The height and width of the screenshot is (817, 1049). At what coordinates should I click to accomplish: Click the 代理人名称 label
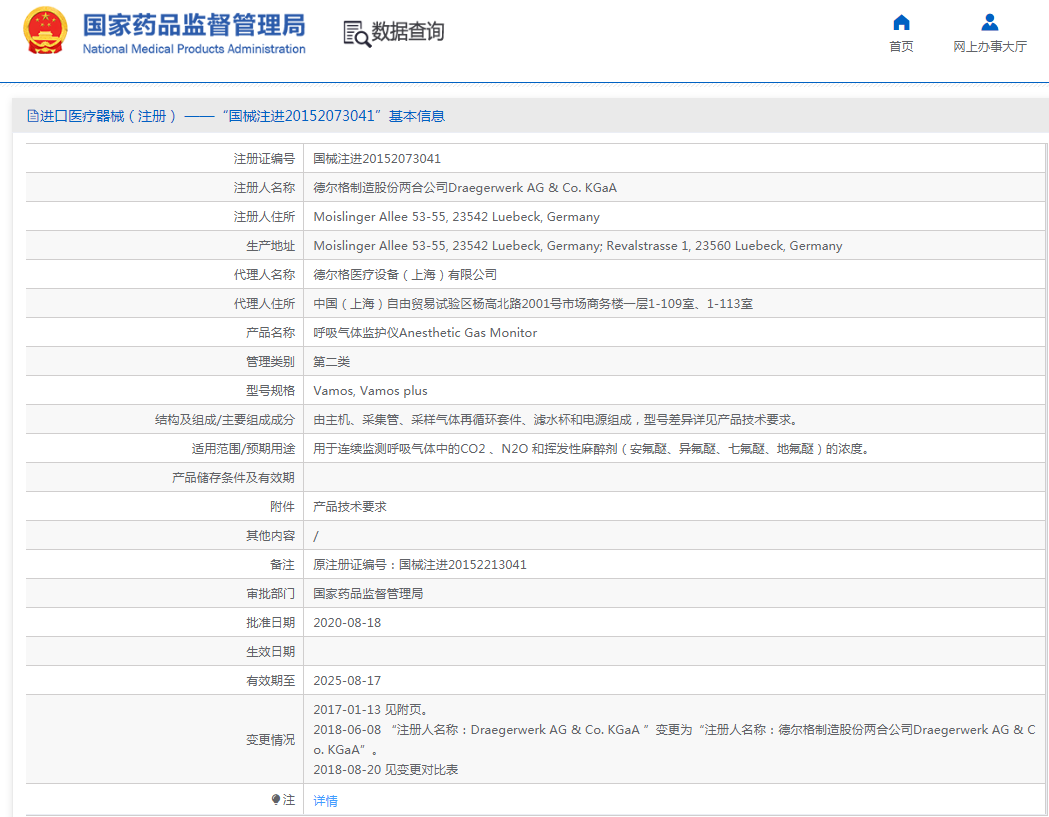pyautogui.click(x=264, y=274)
